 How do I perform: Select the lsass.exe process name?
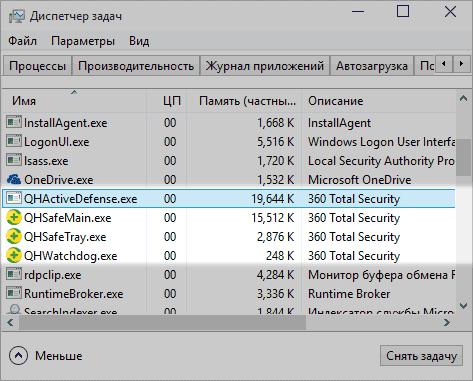pyautogui.click(x=46, y=161)
